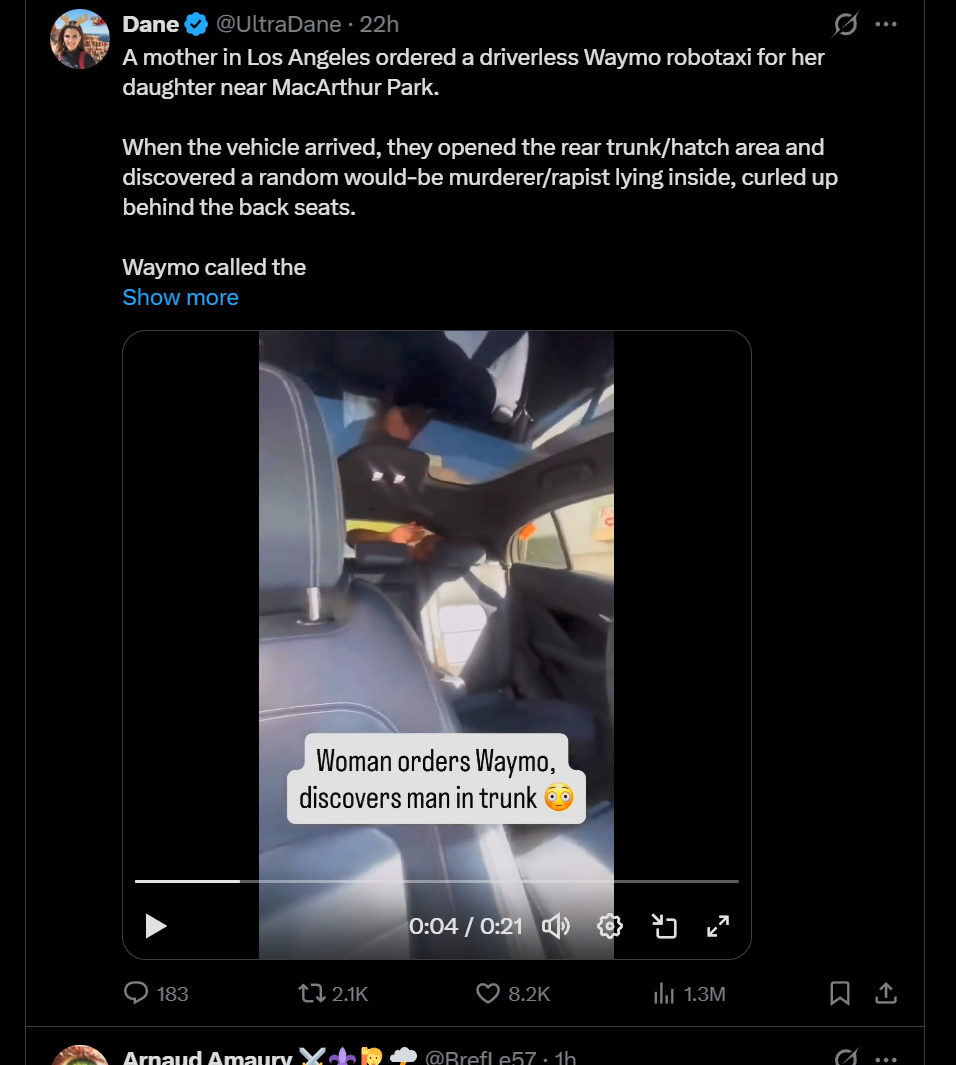
Task: Open the video in picture-in-picture
Action: click(664, 926)
